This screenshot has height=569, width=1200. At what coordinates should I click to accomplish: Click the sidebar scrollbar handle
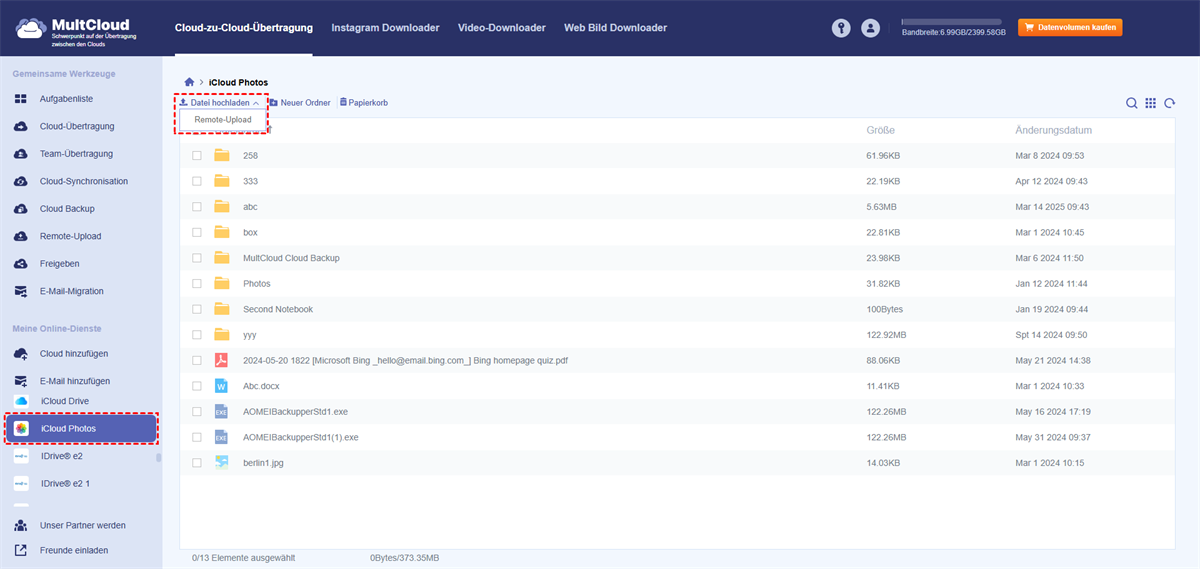pyautogui.click(x=158, y=458)
